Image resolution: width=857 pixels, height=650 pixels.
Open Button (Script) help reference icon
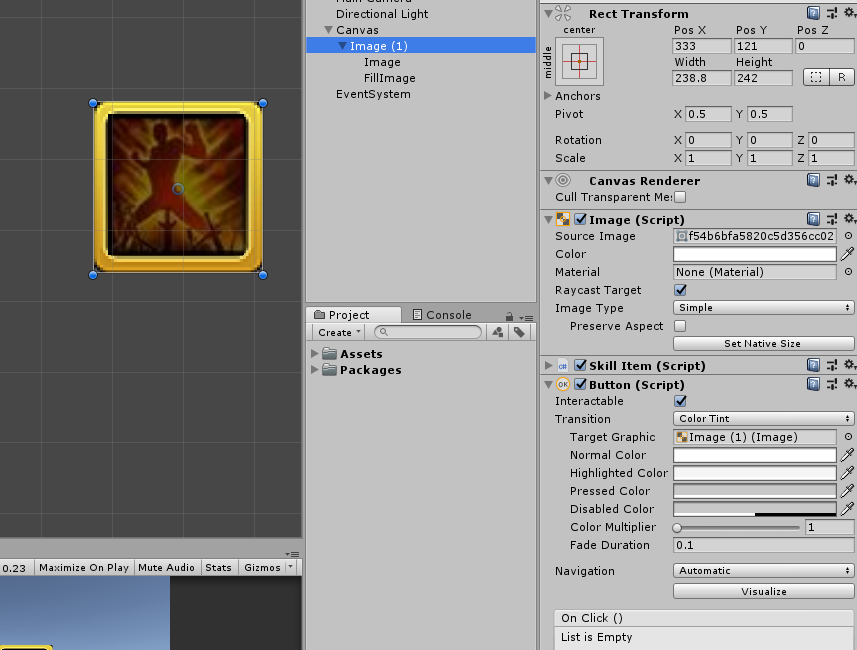813,384
